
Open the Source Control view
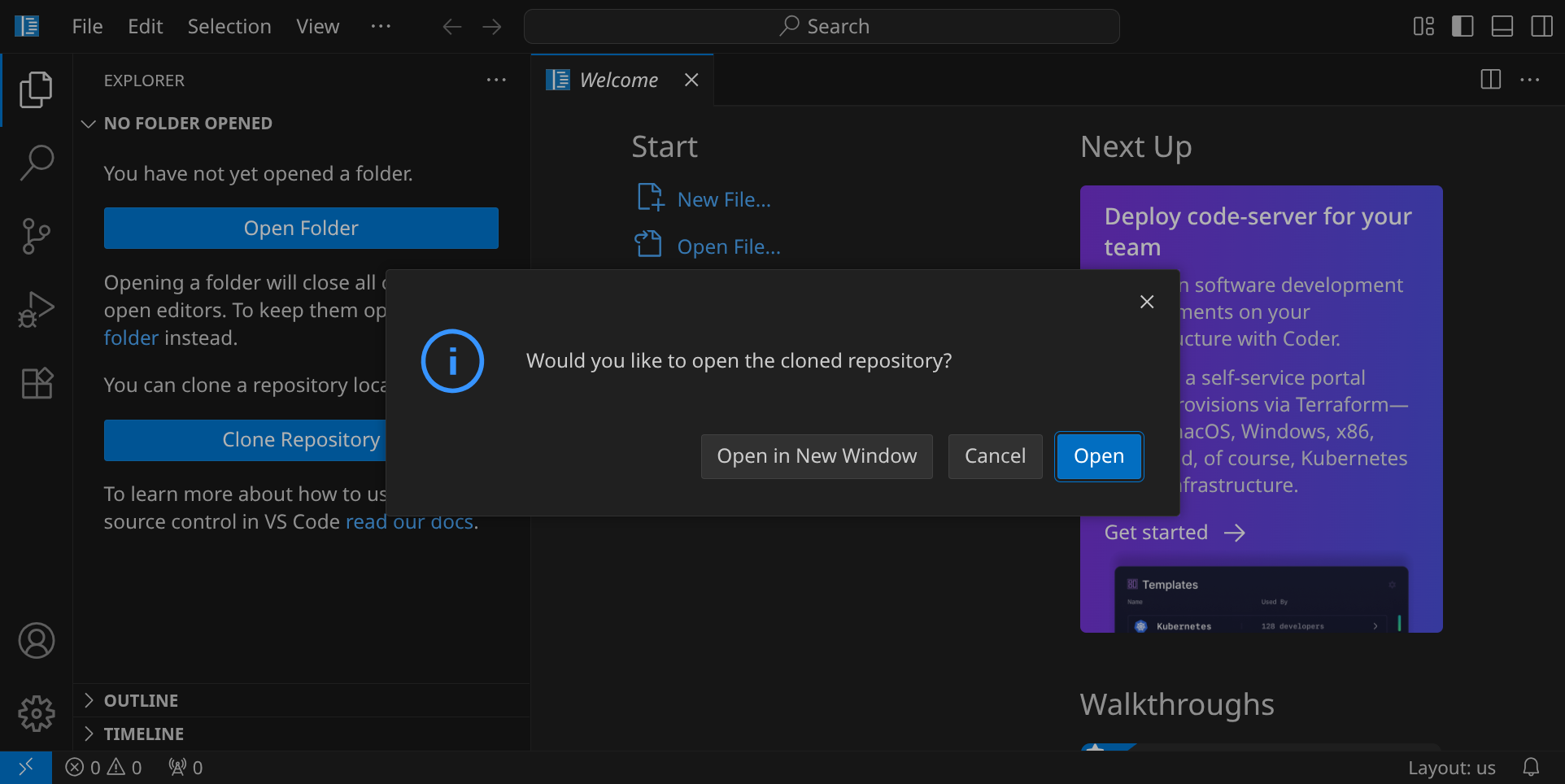36,236
